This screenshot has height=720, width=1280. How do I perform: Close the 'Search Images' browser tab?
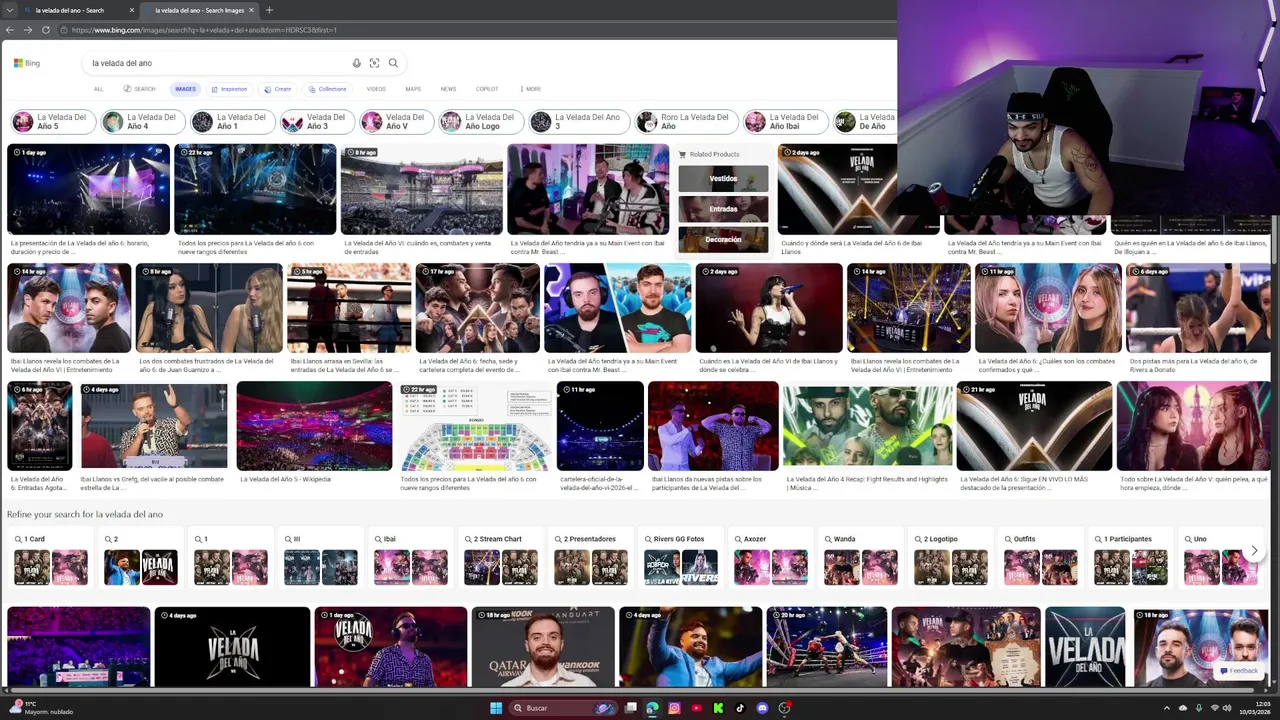(x=252, y=10)
